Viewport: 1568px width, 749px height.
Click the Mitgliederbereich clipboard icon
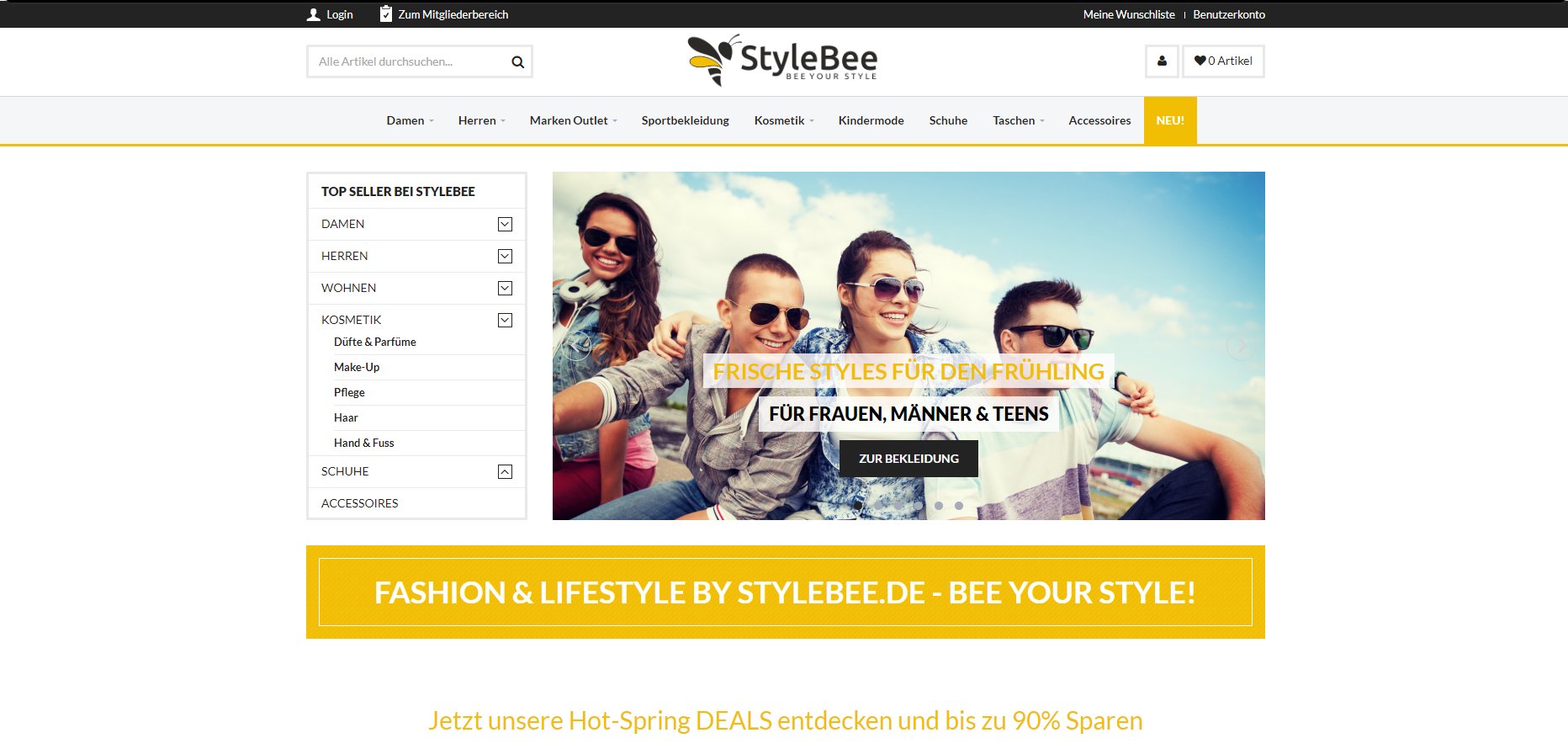tap(386, 14)
